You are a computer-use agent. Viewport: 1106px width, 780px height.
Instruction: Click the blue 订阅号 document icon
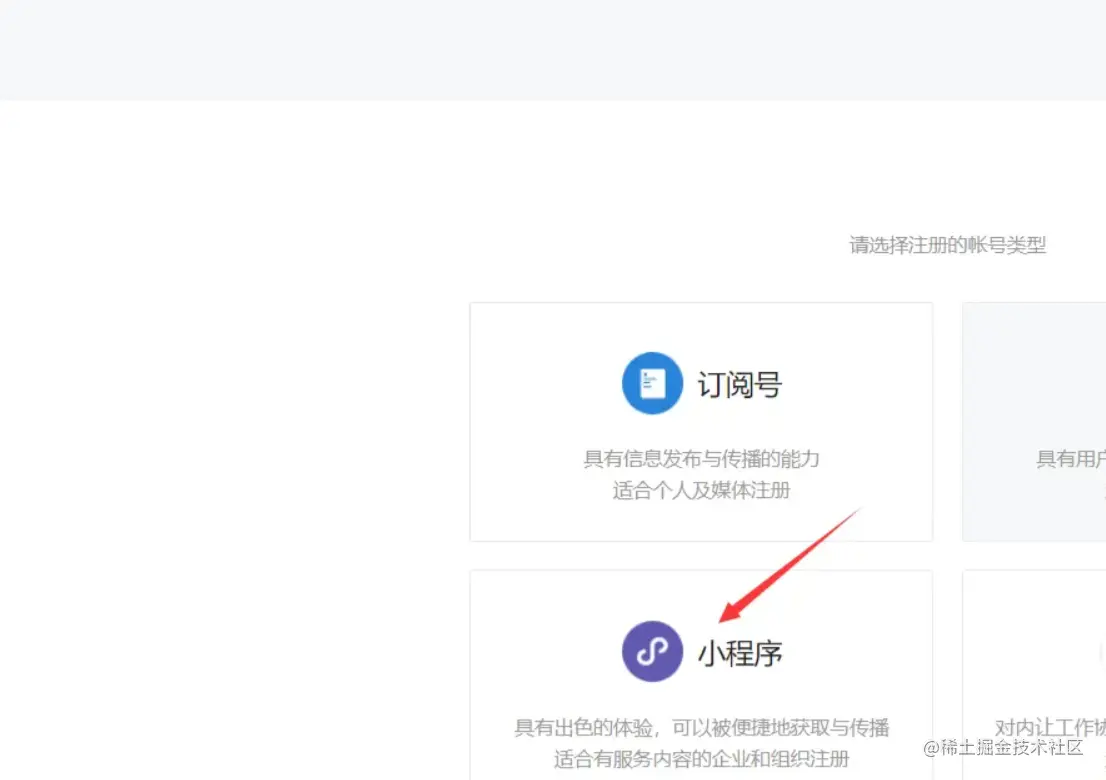coord(652,384)
